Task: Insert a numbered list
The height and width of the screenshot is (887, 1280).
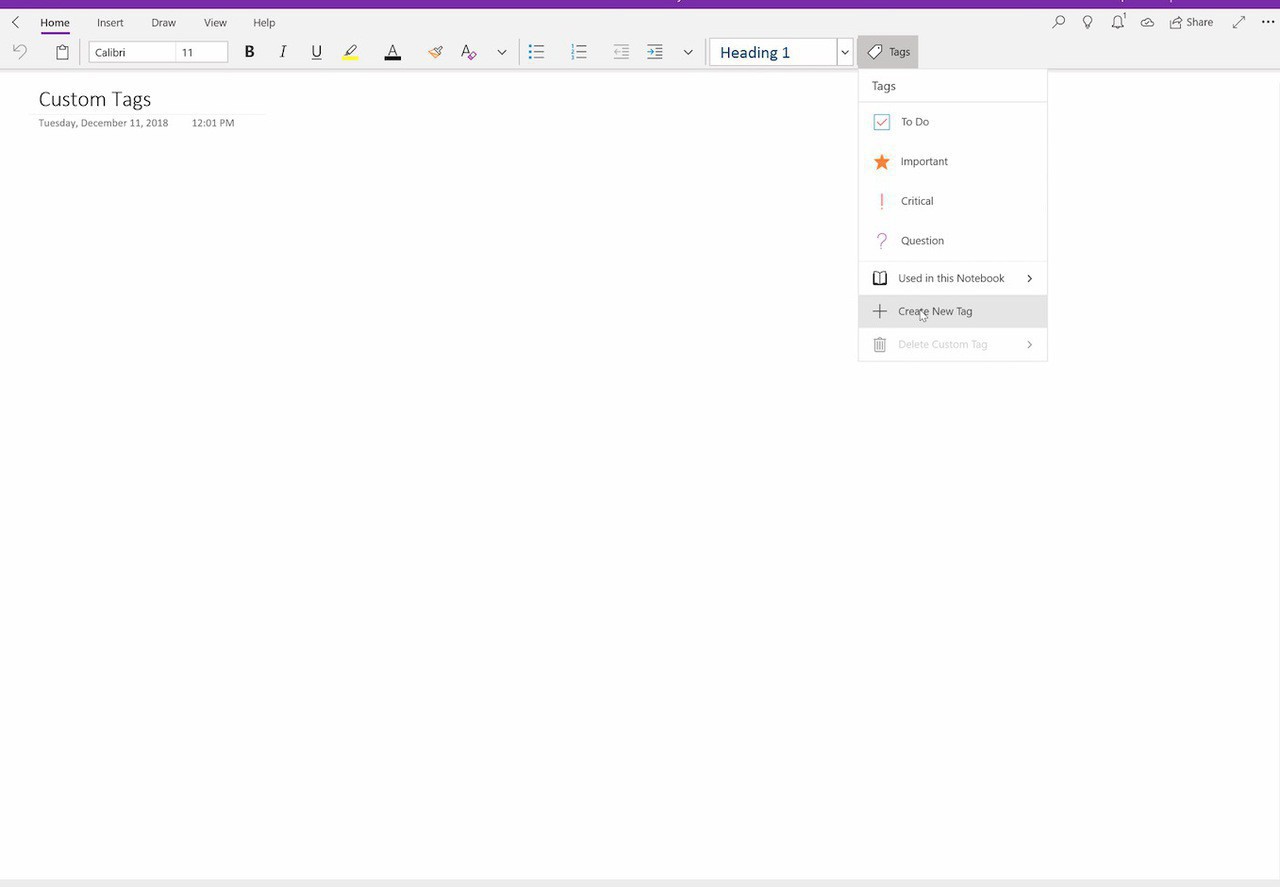Action: coord(579,52)
